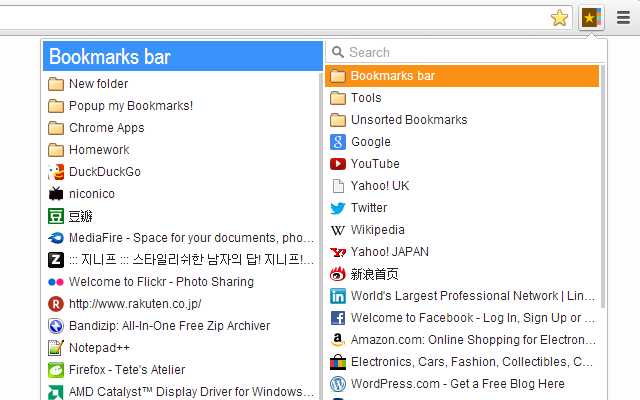Open YouTube bookmark text
Image resolution: width=640 pixels, height=400 pixels.
[x=375, y=164]
